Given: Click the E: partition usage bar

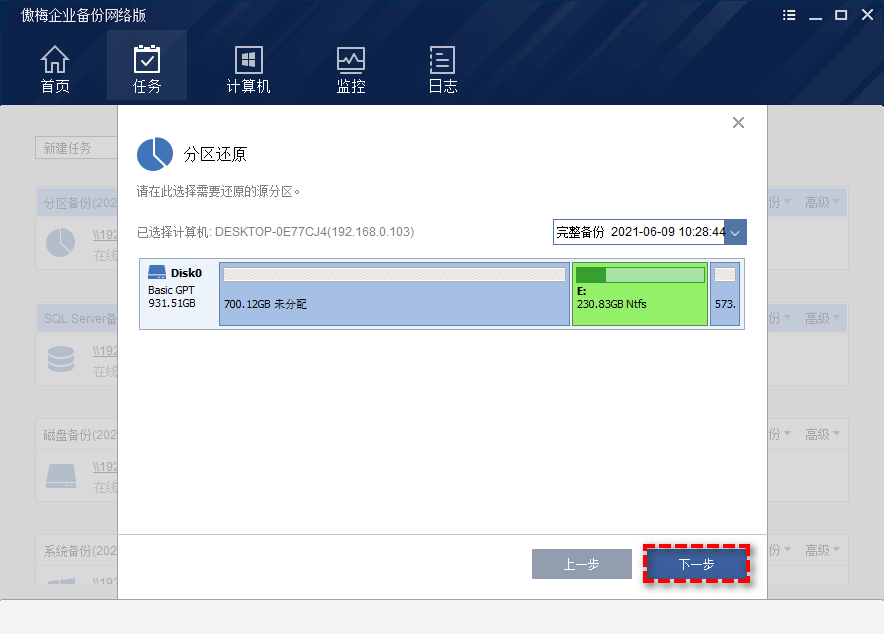Looking at the screenshot, I should point(640,275).
